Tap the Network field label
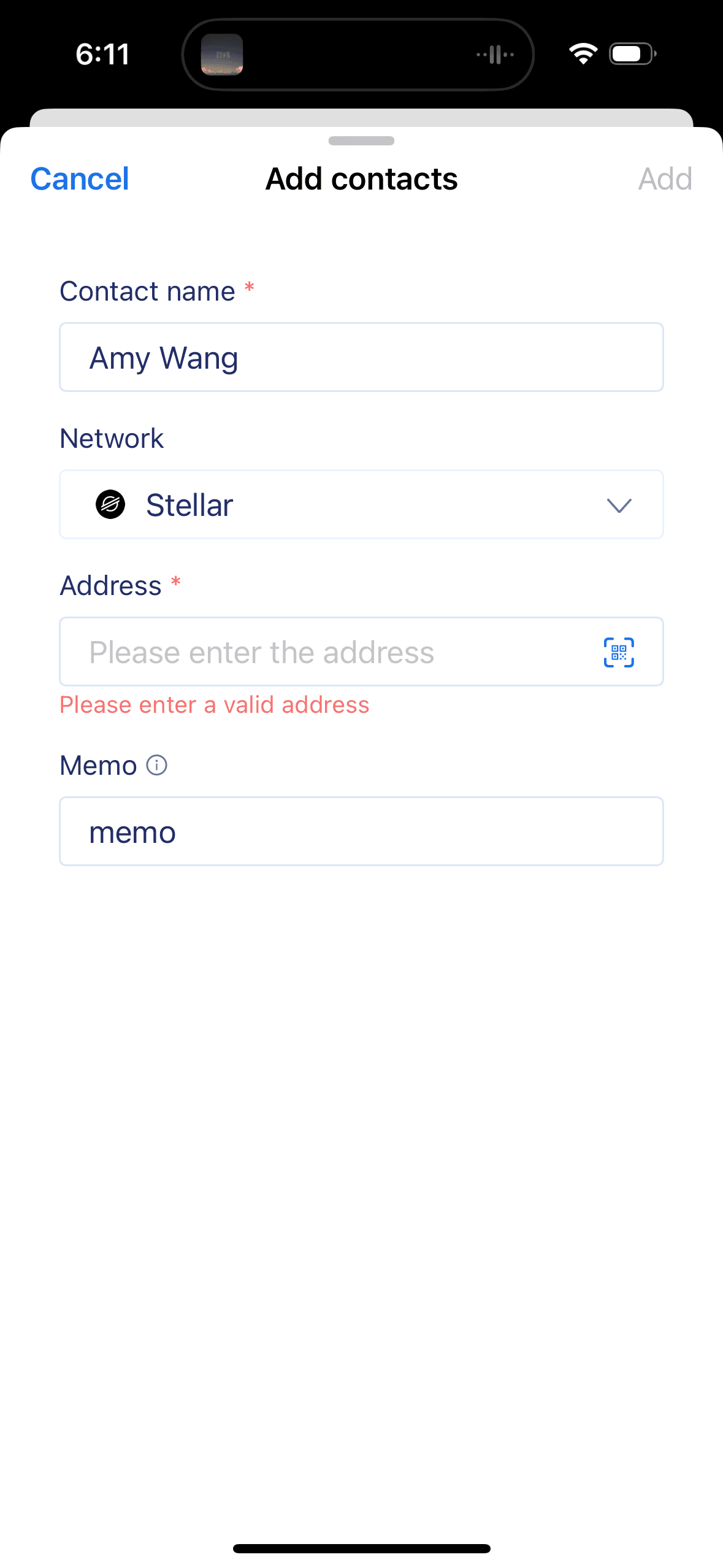Image resolution: width=723 pixels, height=1568 pixels. tap(112, 439)
